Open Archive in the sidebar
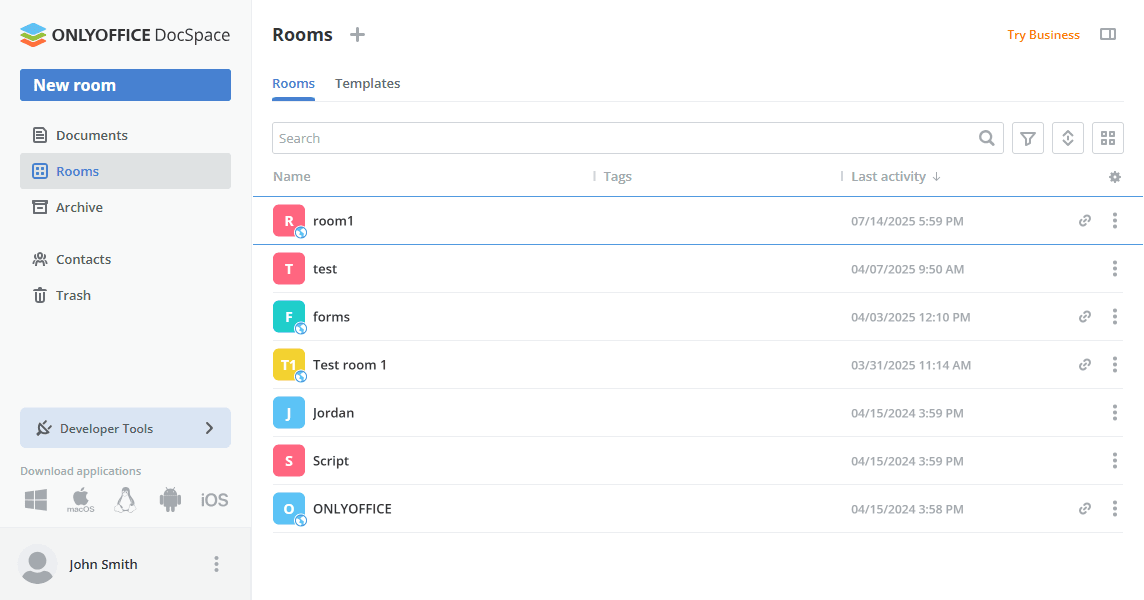Image resolution: width=1144 pixels, height=600 pixels. [79, 207]
